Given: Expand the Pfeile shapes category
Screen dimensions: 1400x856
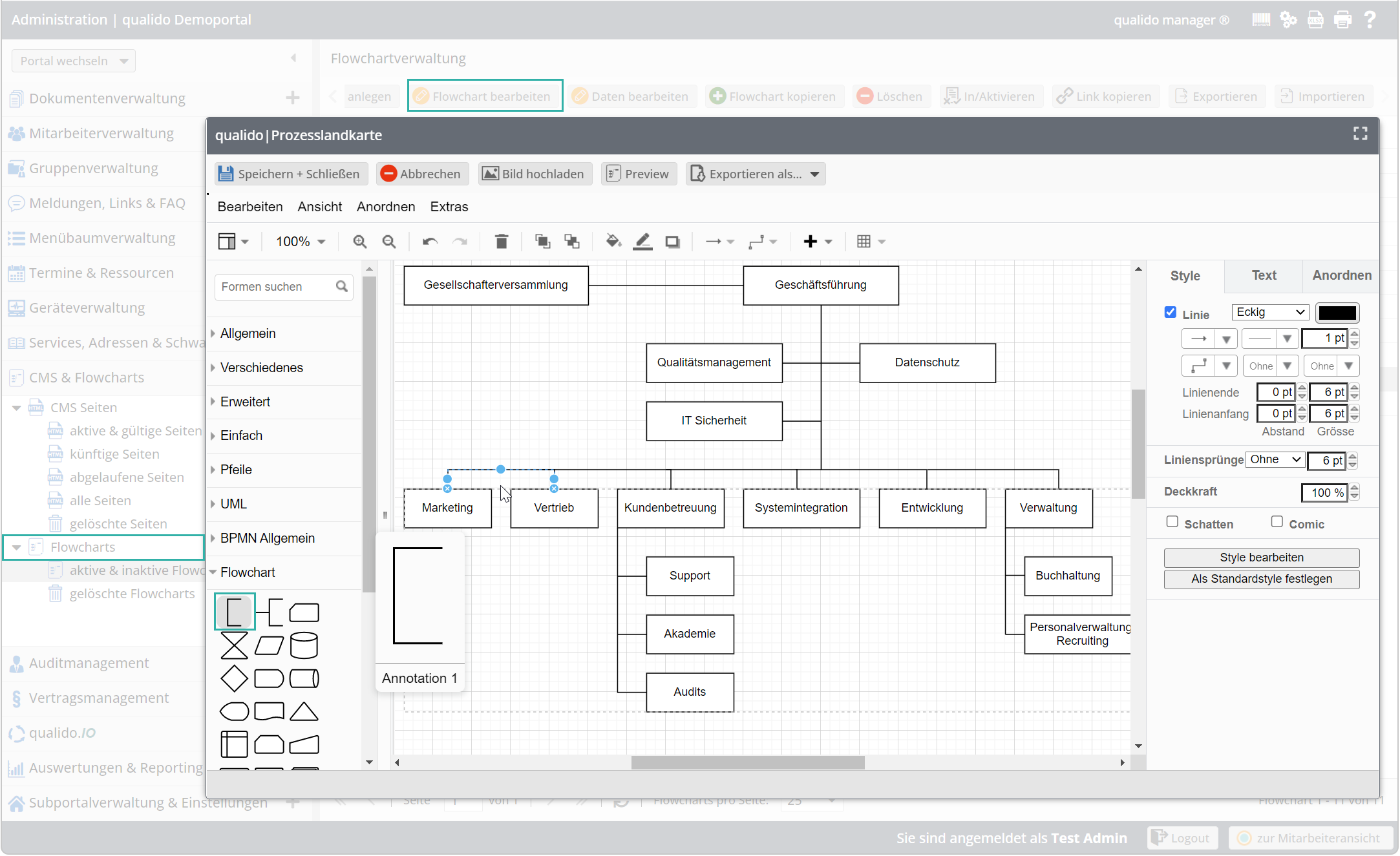Looking at the screenshot, I should click(236, 470).
